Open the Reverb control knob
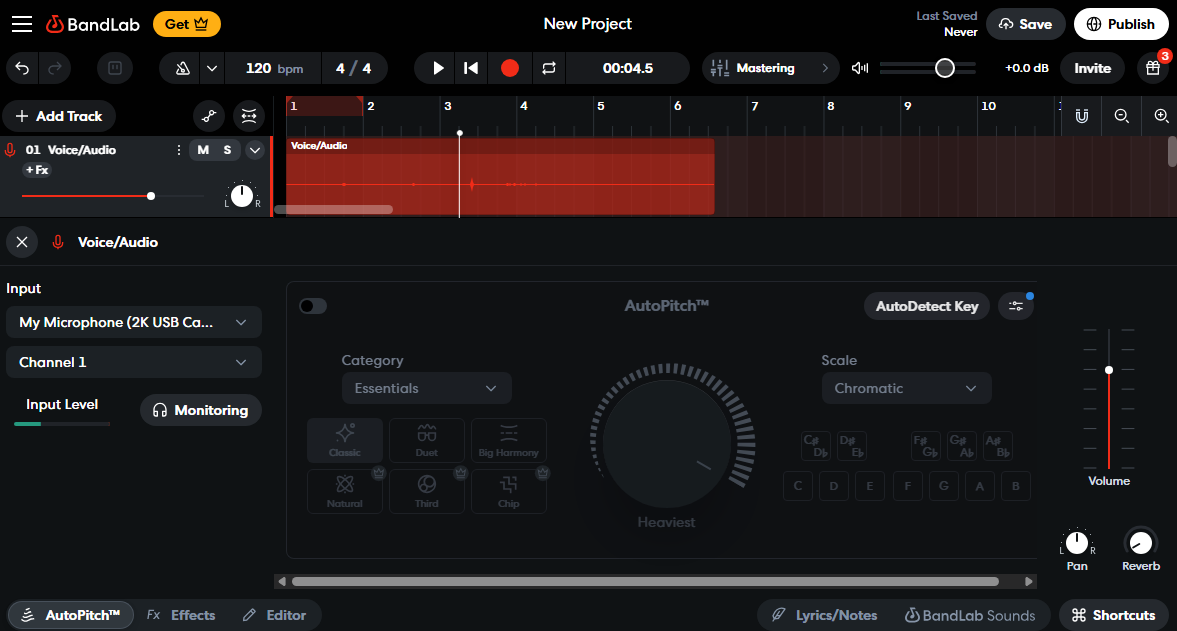The image size is (1177, 631). (x=1140, y=544)
